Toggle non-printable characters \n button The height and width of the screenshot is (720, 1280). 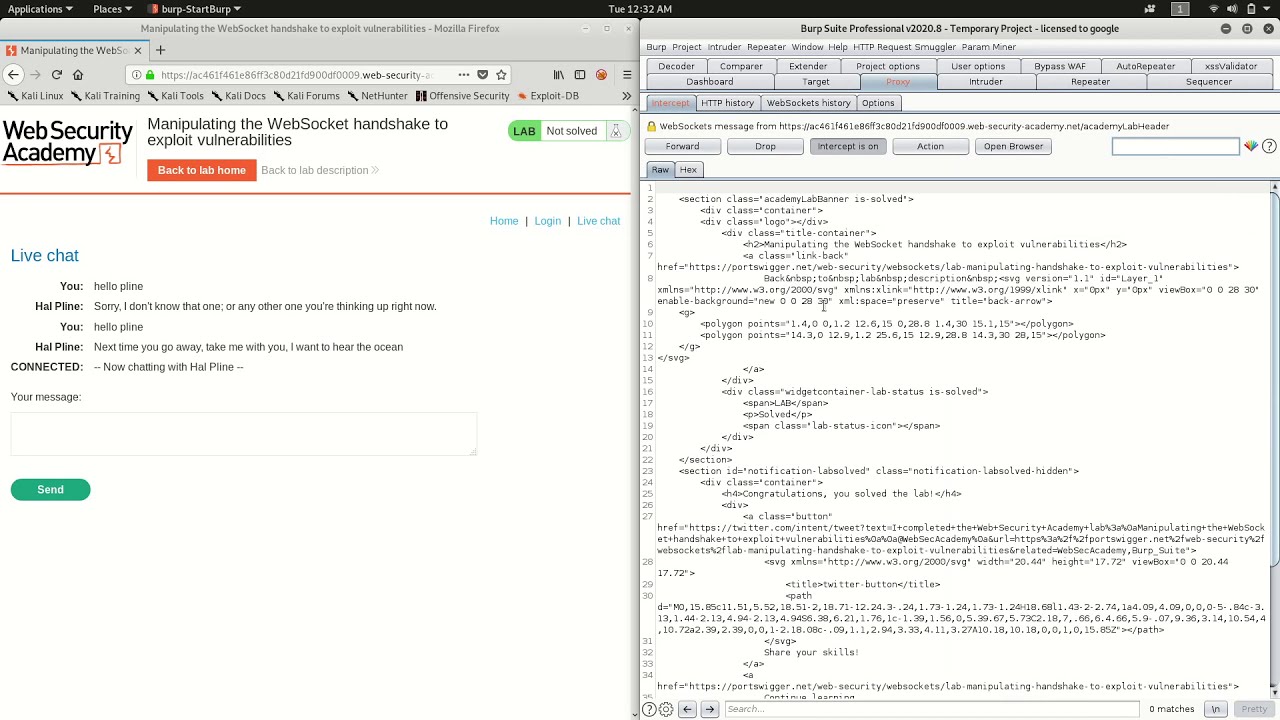tap(1216, 709)
